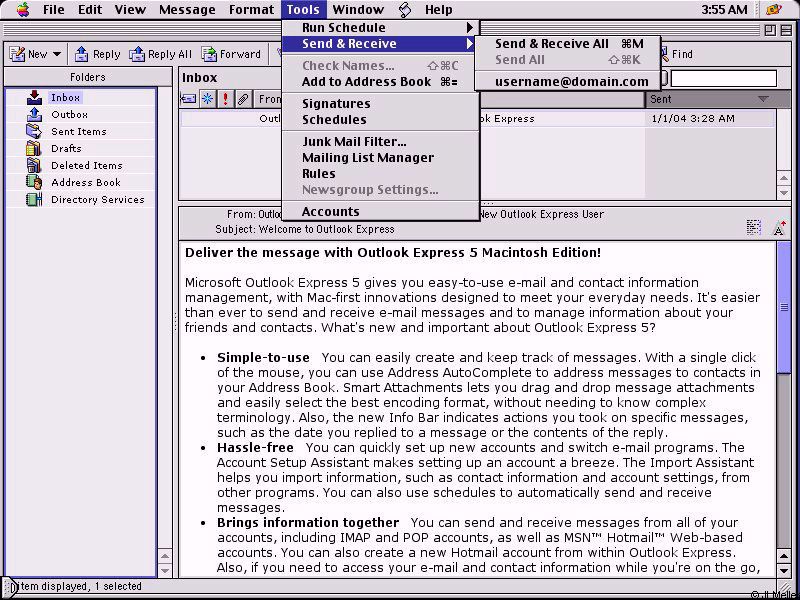Choose Send & Receive All

coord(568,44)
